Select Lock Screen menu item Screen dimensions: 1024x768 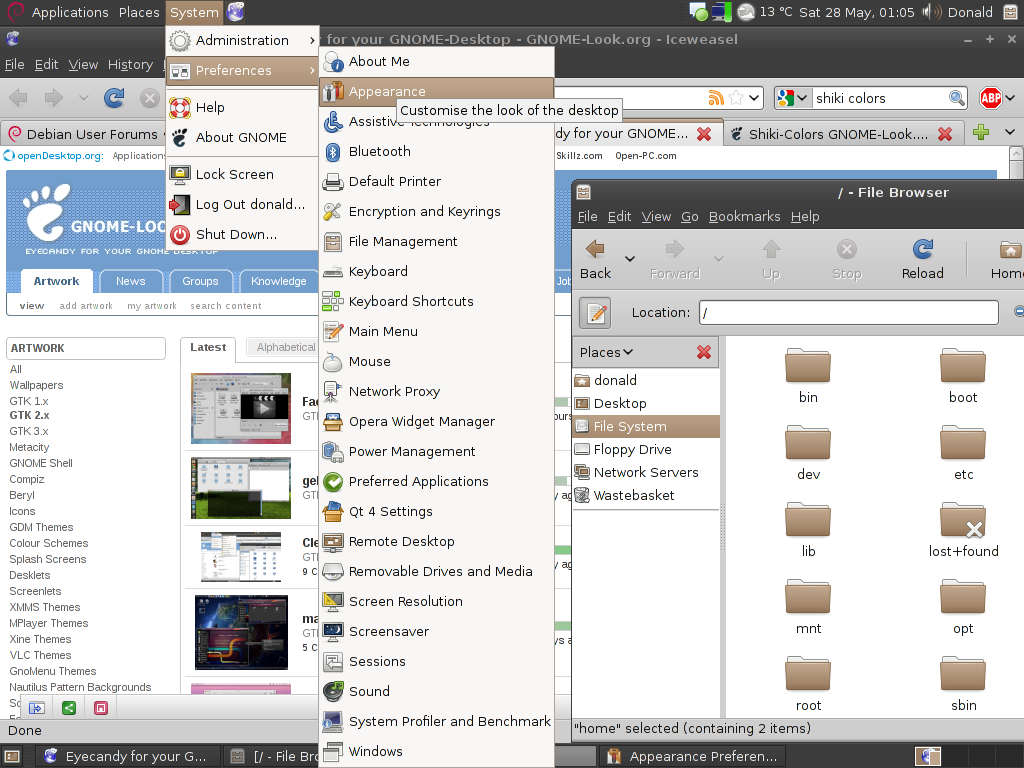pos(243,174)
